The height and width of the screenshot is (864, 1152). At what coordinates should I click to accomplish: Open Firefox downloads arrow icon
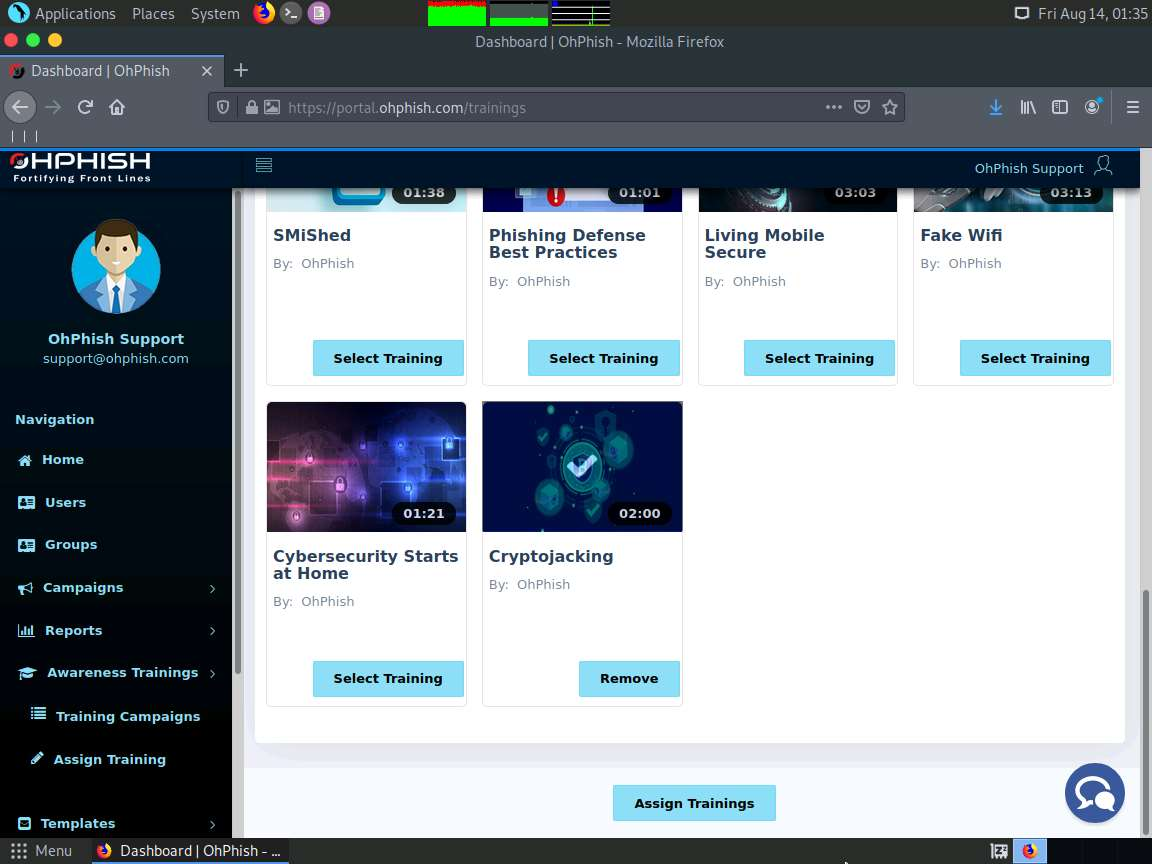tap(996, 107)
